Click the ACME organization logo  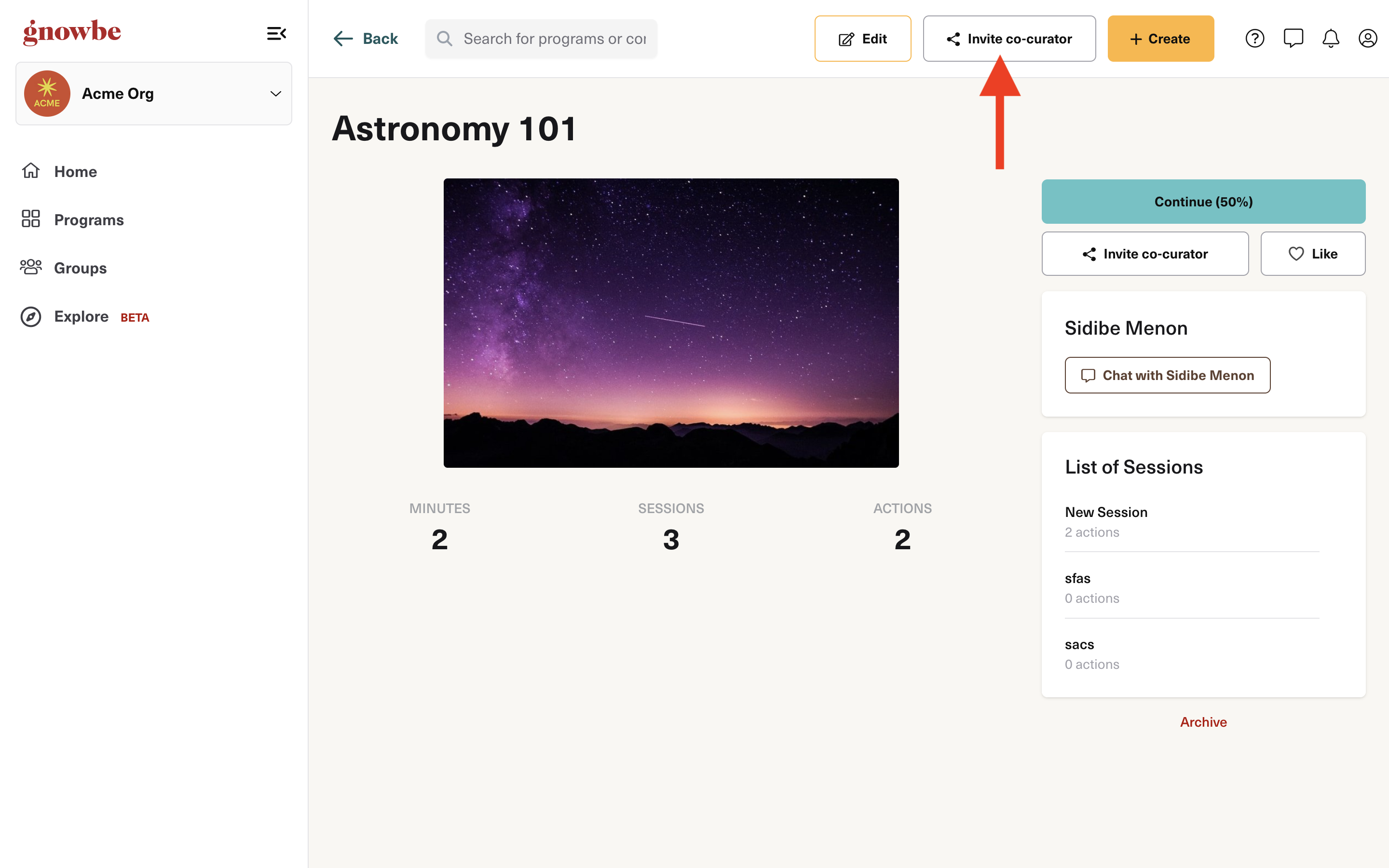point(47,94)
